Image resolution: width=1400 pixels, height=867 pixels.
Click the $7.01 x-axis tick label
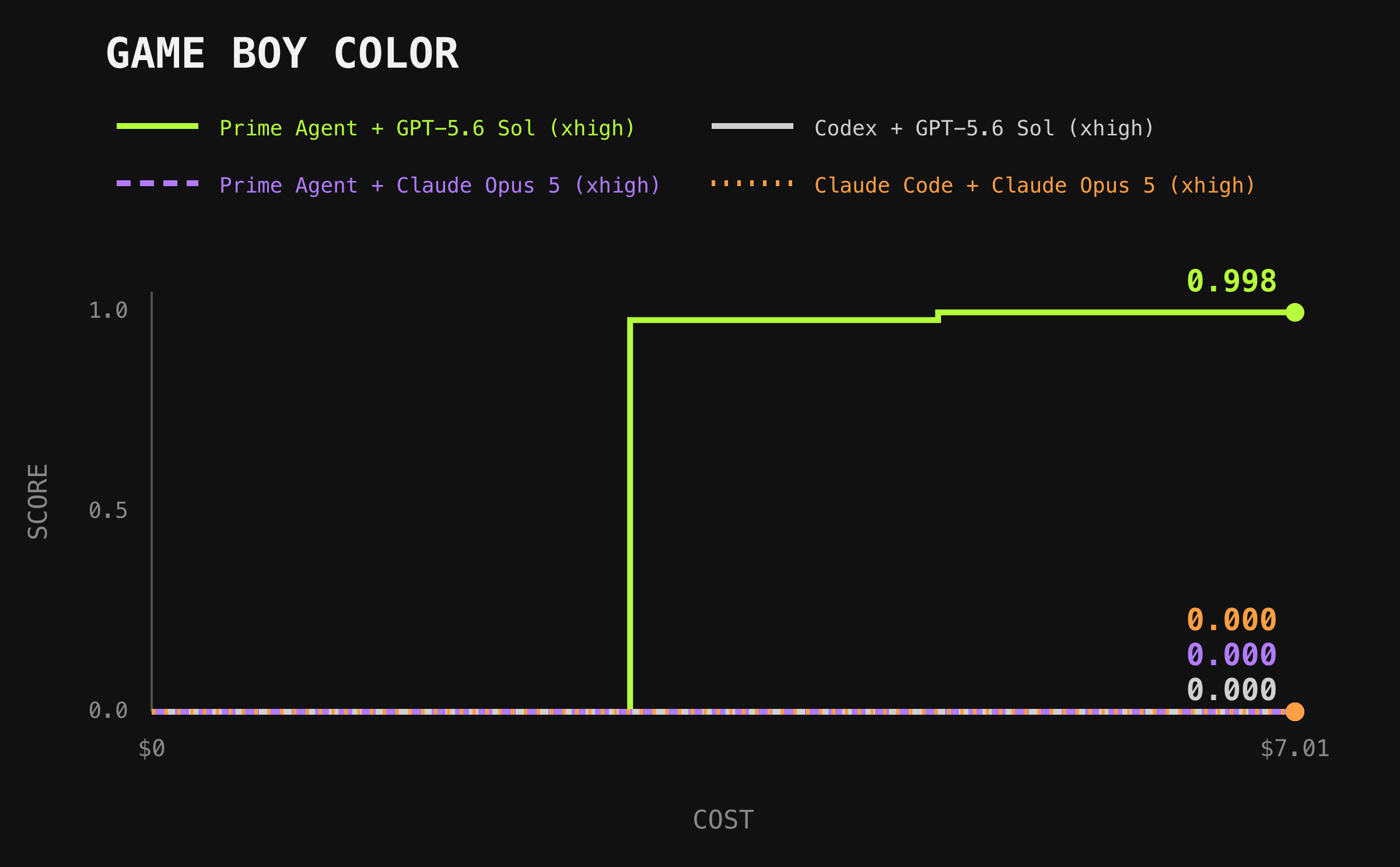(x=1295, y=749)
